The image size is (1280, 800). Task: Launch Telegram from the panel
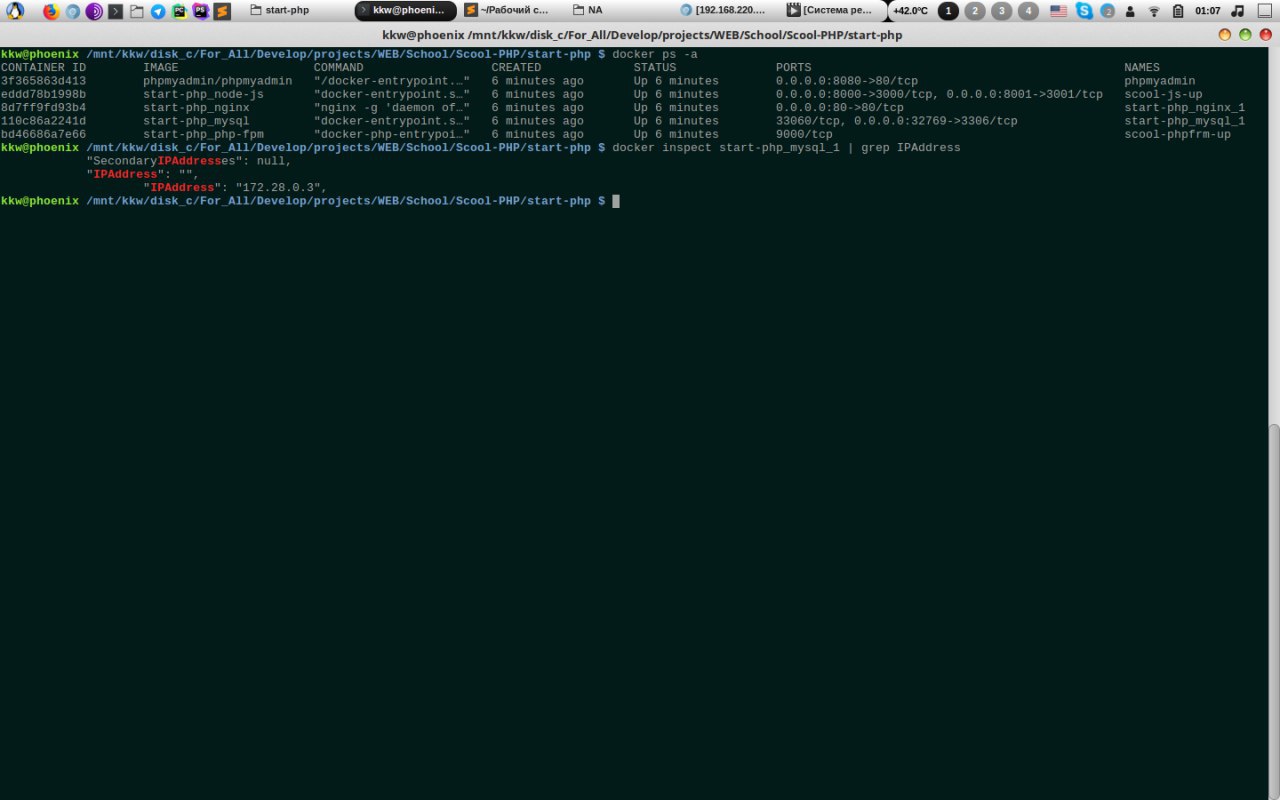pyautogui.click(x=158, y=11)
